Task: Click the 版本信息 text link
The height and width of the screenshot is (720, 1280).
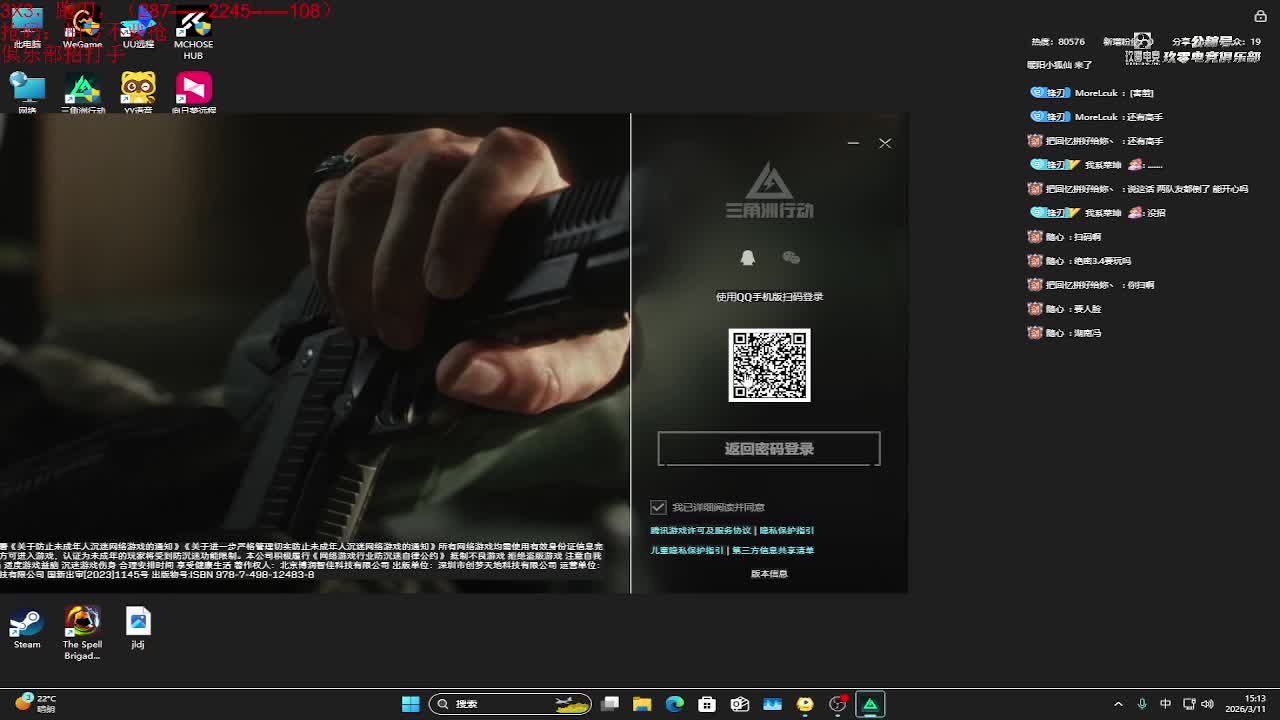Action: [769, 574]
